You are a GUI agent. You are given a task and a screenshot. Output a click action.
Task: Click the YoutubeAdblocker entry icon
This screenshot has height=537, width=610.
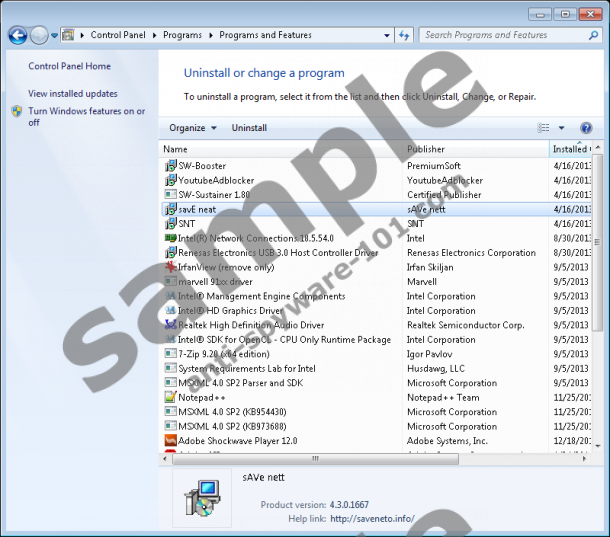(170, 181)
